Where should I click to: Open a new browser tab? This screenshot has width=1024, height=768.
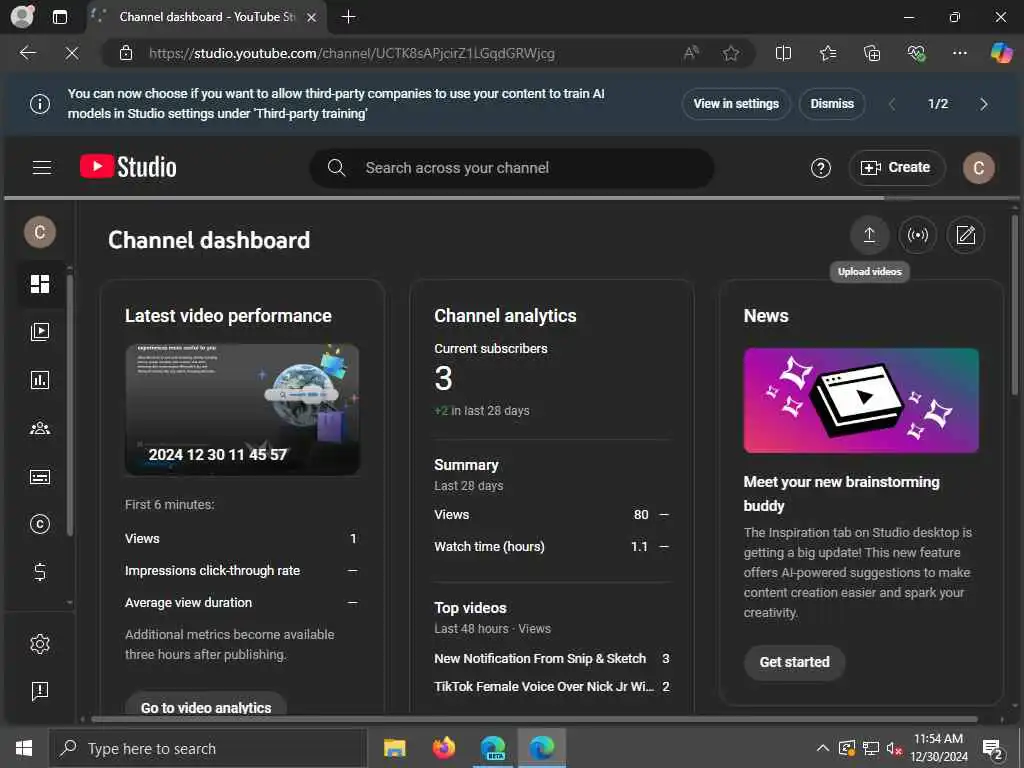(349, 17)
